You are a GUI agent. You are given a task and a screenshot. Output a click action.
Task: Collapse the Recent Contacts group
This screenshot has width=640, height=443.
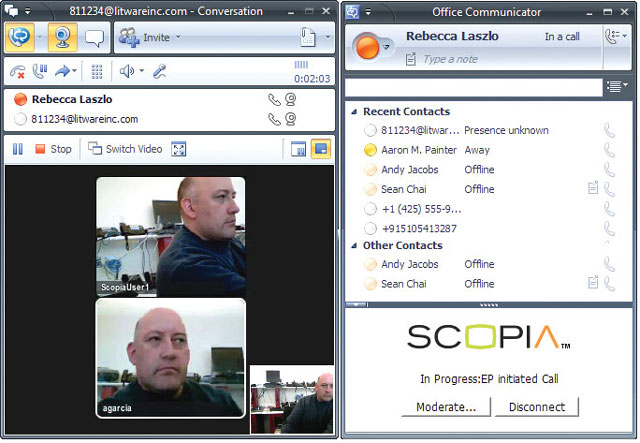click(x=354, y=111)
